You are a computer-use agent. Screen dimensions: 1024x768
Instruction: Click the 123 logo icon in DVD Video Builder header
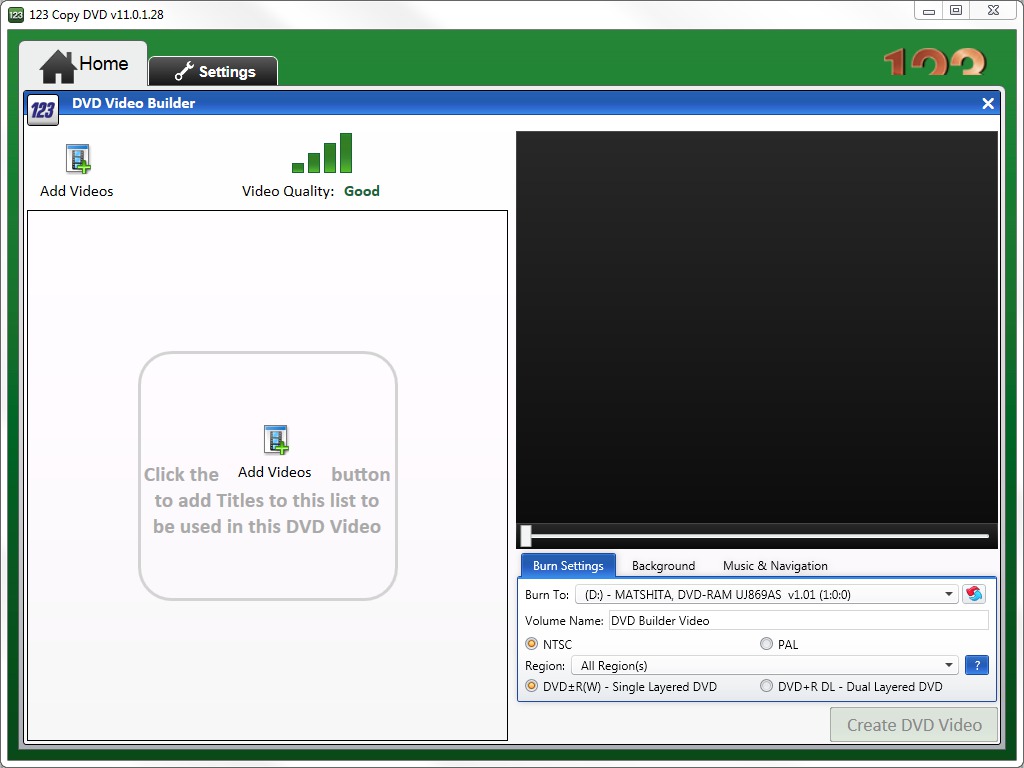click(x=43, y=110)
